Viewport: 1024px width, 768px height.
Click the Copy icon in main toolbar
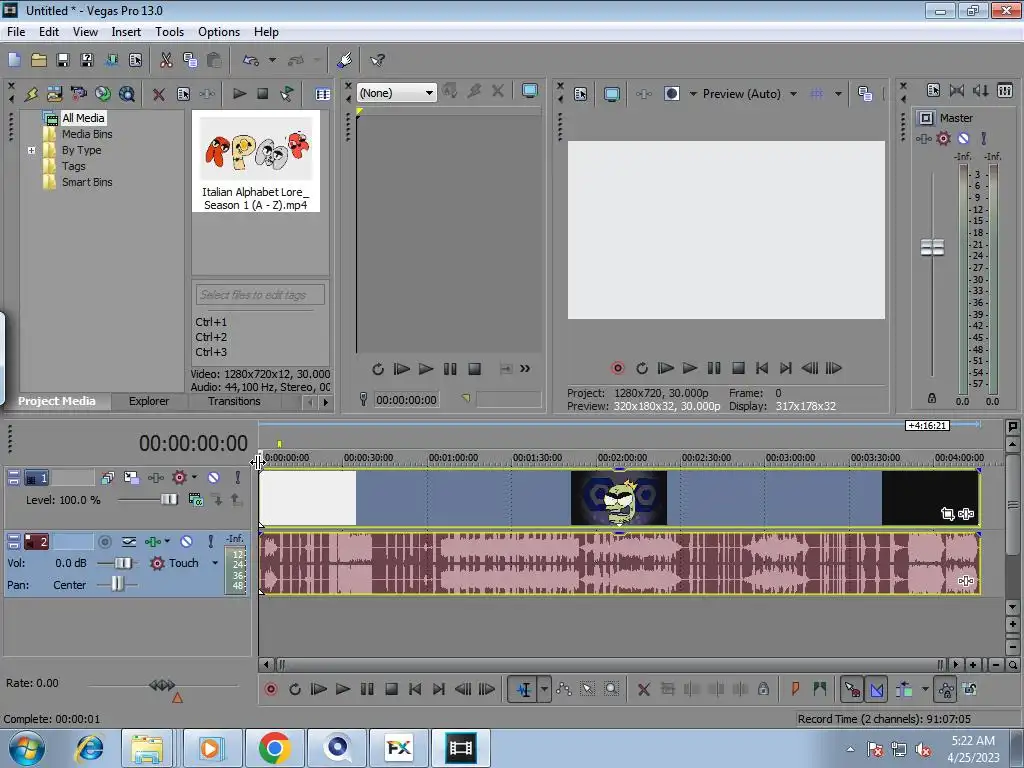[x=190, y=60]
